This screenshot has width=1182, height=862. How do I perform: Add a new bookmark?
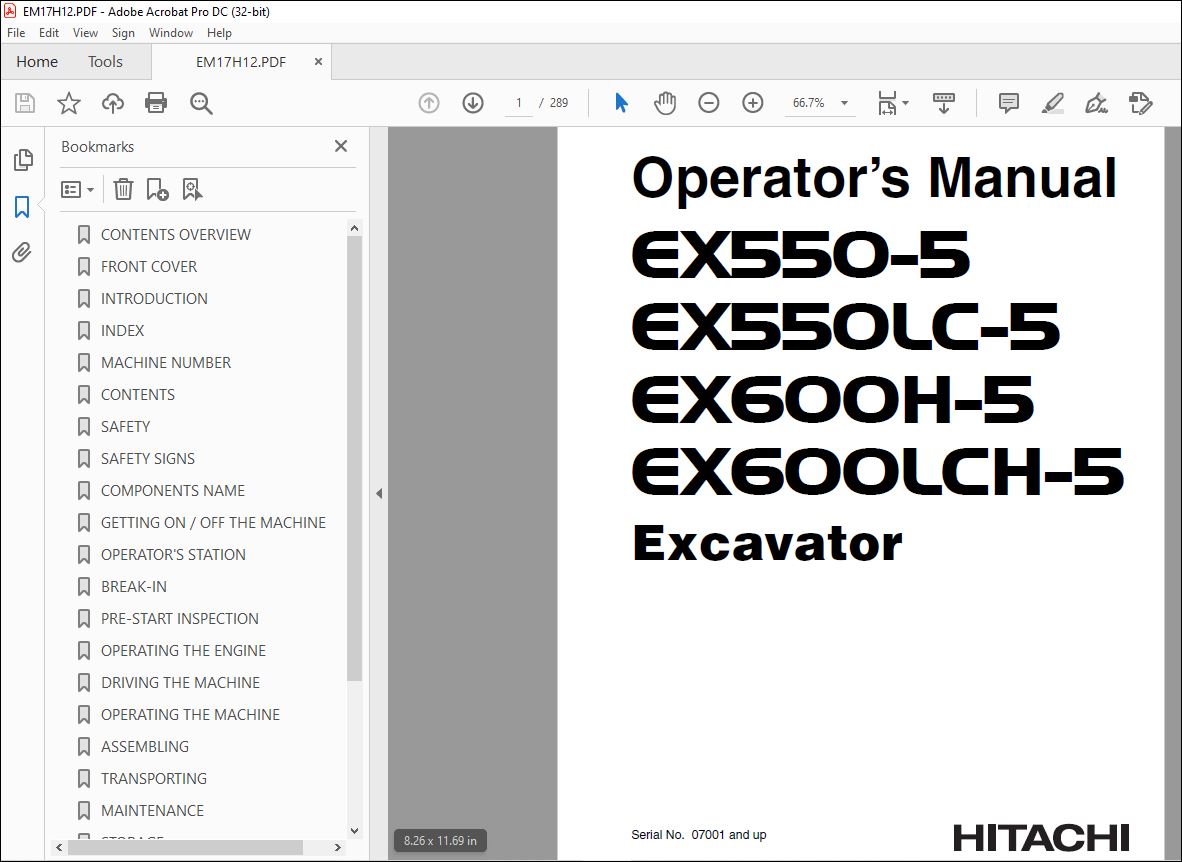(x=157, y=189)
